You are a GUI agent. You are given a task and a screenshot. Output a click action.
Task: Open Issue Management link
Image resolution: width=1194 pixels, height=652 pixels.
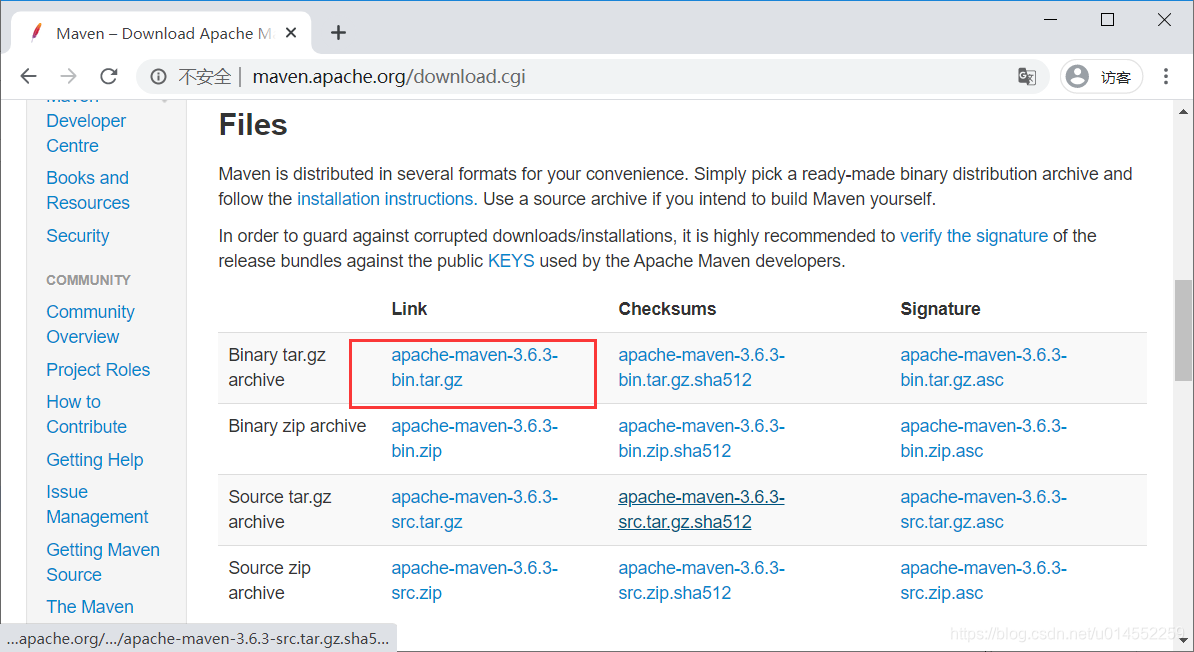pos(97,504)
